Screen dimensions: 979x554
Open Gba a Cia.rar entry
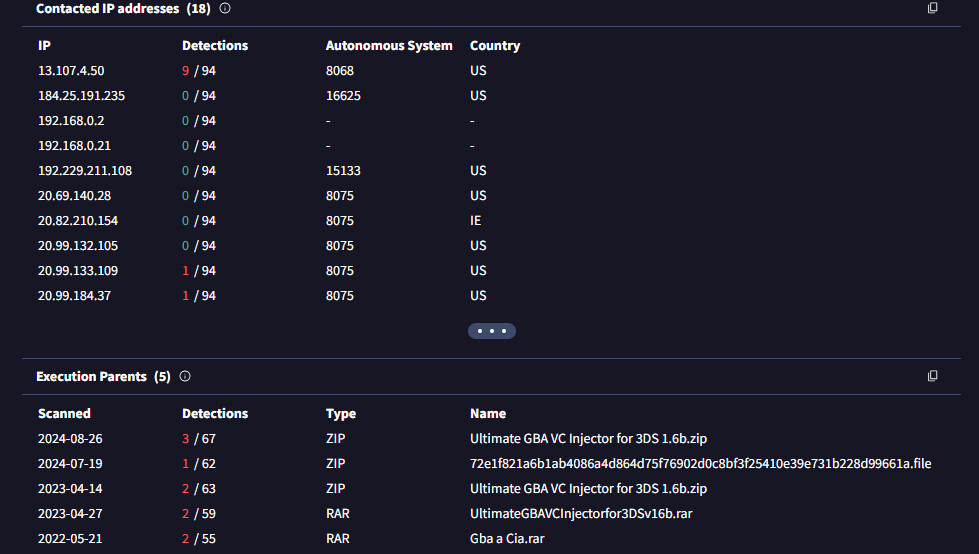[x=507, y=538]
